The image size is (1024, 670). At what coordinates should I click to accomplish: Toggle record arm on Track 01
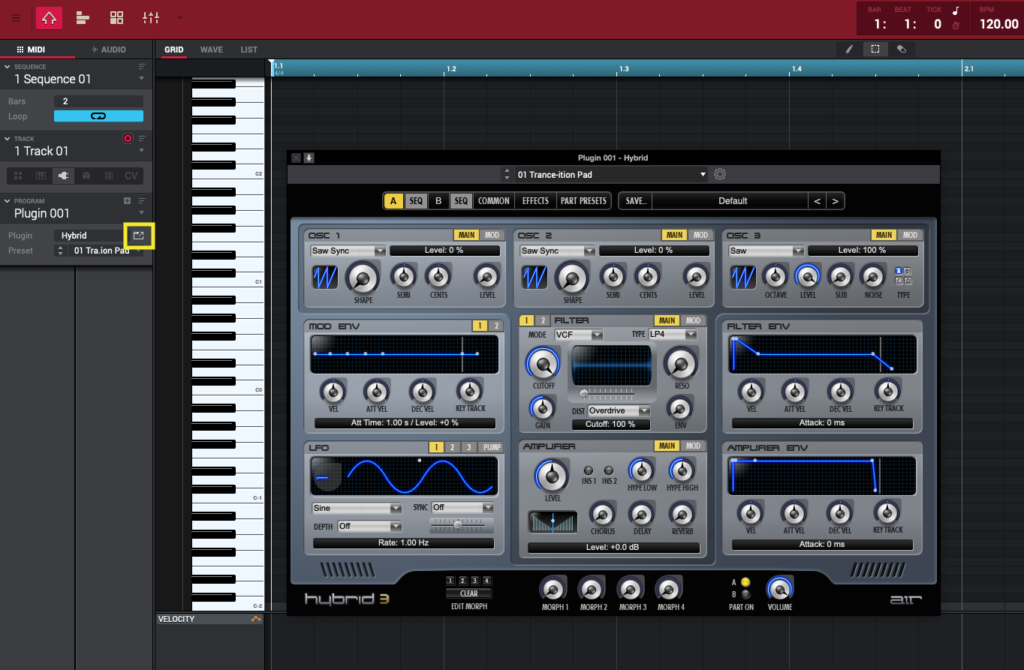(x=128, y=138)
